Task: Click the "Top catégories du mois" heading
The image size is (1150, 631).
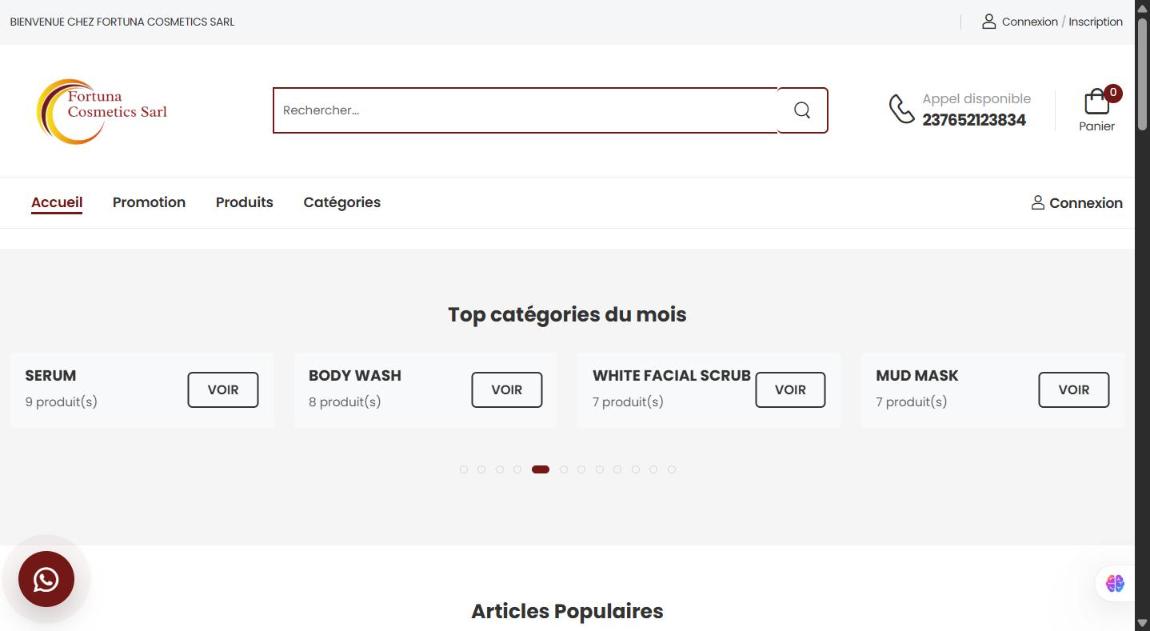Action: pyautogui.click(x=567, y=315)
